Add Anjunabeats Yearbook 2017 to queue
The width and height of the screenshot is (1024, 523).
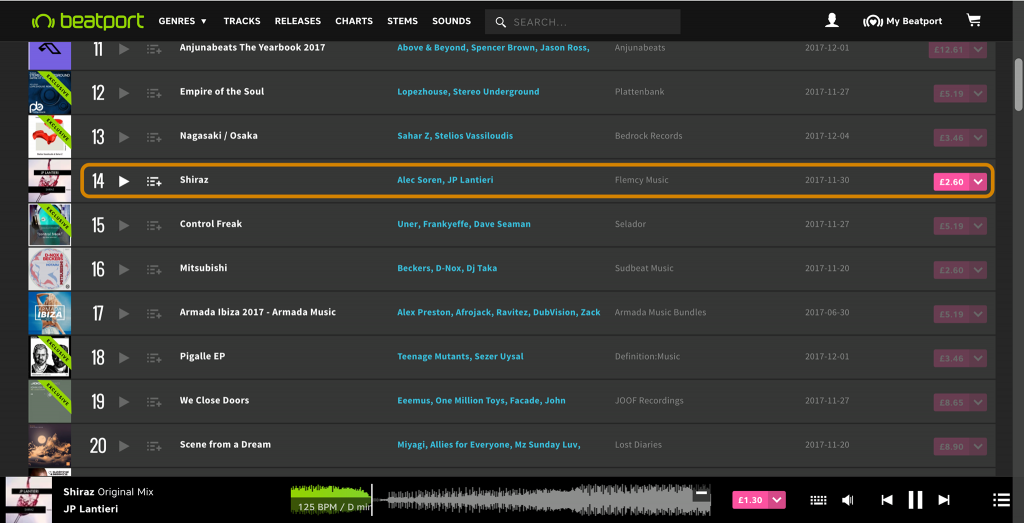[x=154, y=49]
